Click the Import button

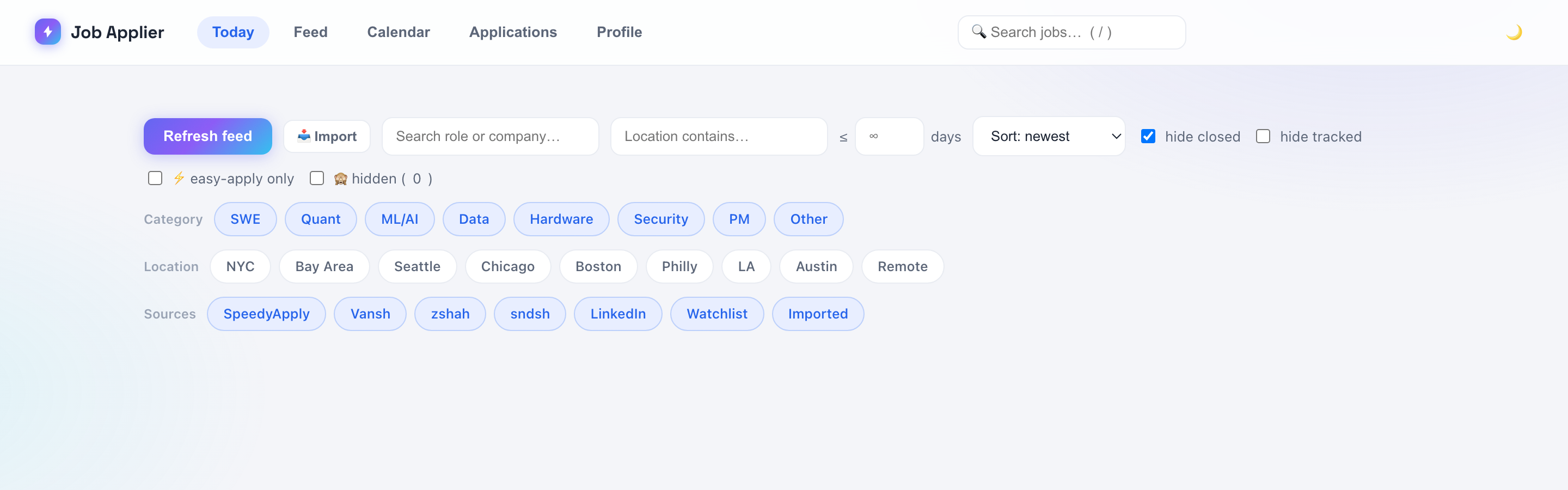tap(327, 136)
